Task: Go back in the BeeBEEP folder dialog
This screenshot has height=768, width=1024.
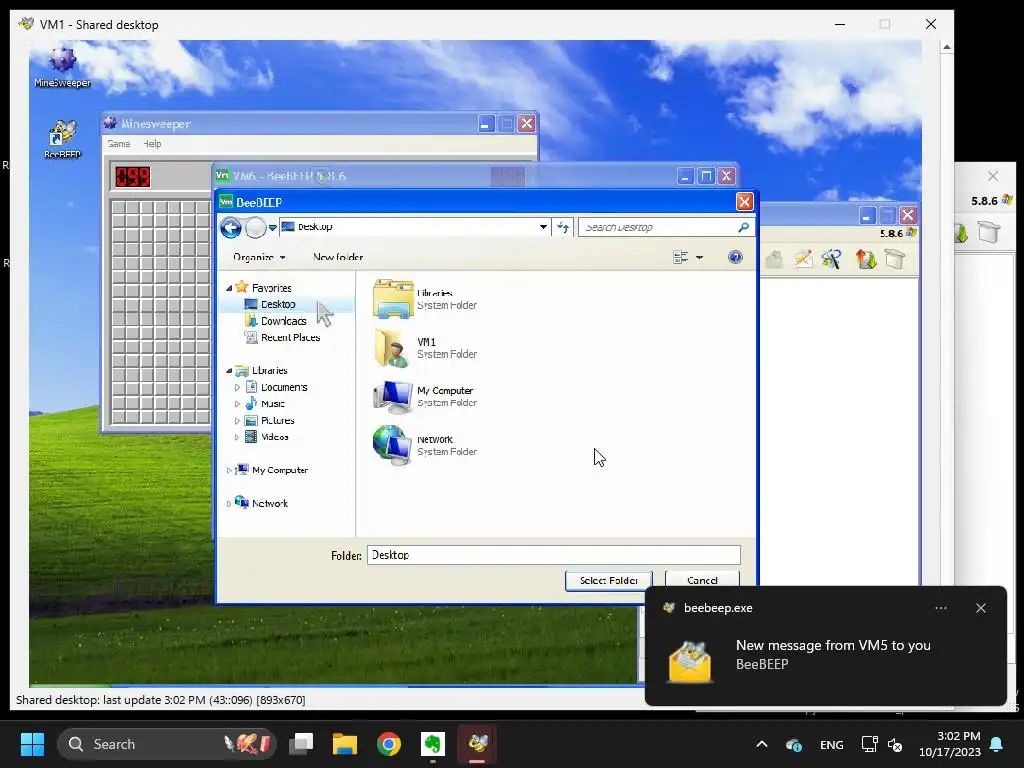Action: [231, 227]
